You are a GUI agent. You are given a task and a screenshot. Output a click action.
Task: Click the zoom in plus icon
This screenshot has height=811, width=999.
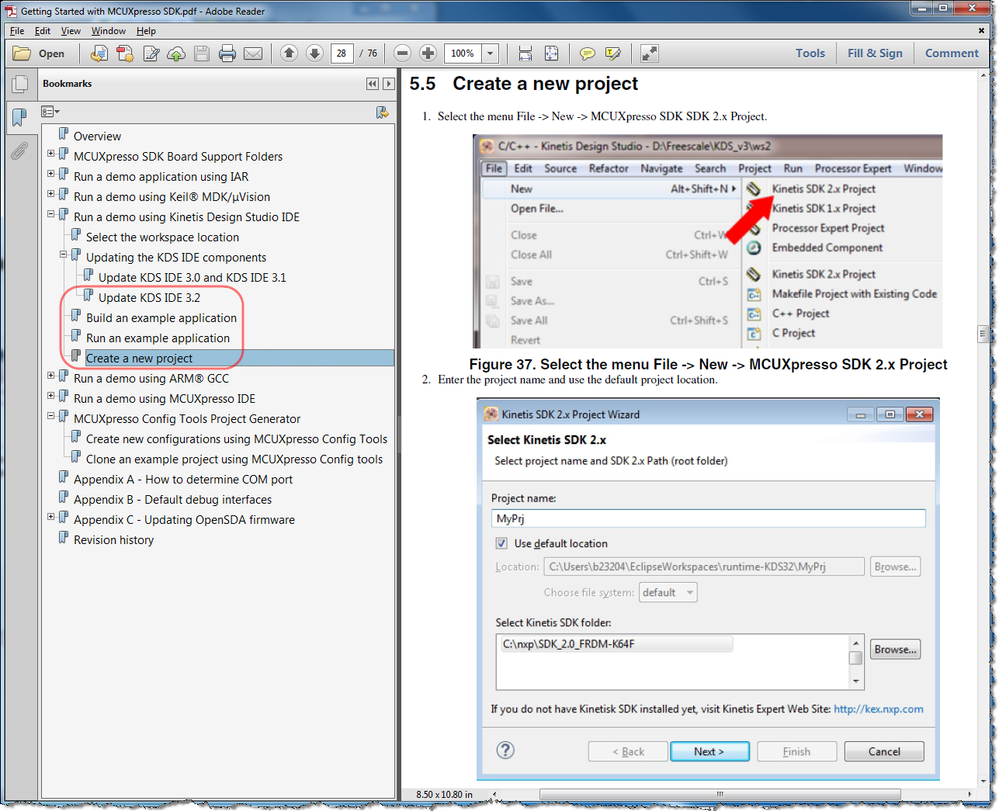tap(428, 54)
